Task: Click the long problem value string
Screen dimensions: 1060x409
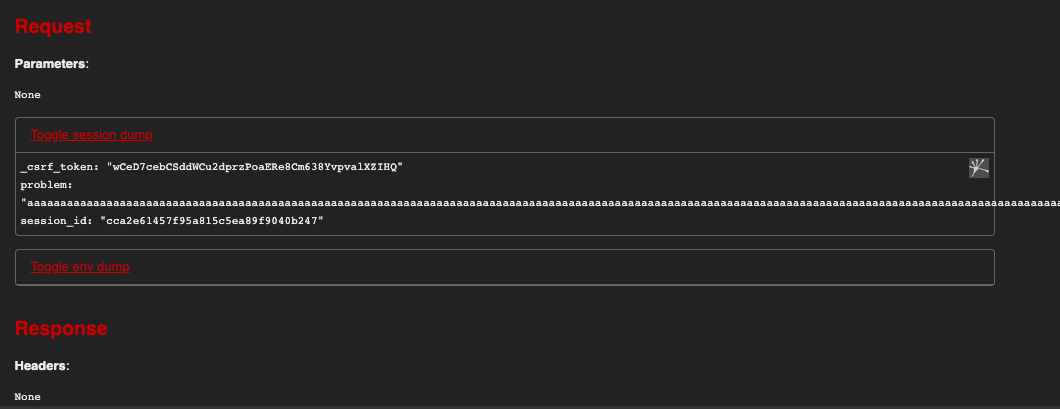Action: point(540,202)
